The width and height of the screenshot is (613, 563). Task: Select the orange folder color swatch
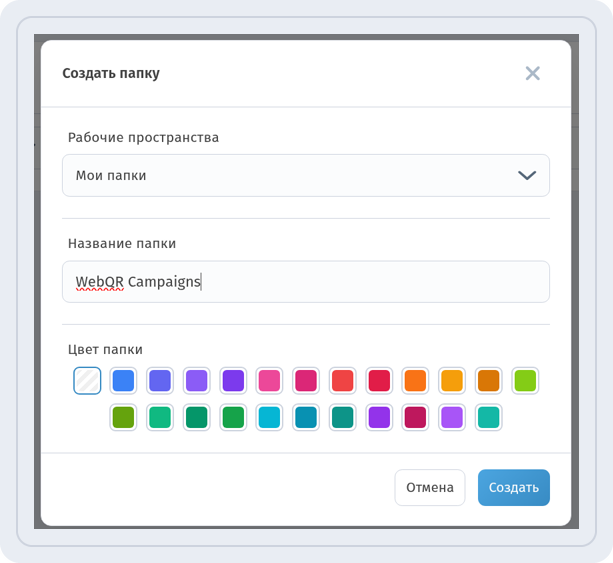[x=415, y=380]
